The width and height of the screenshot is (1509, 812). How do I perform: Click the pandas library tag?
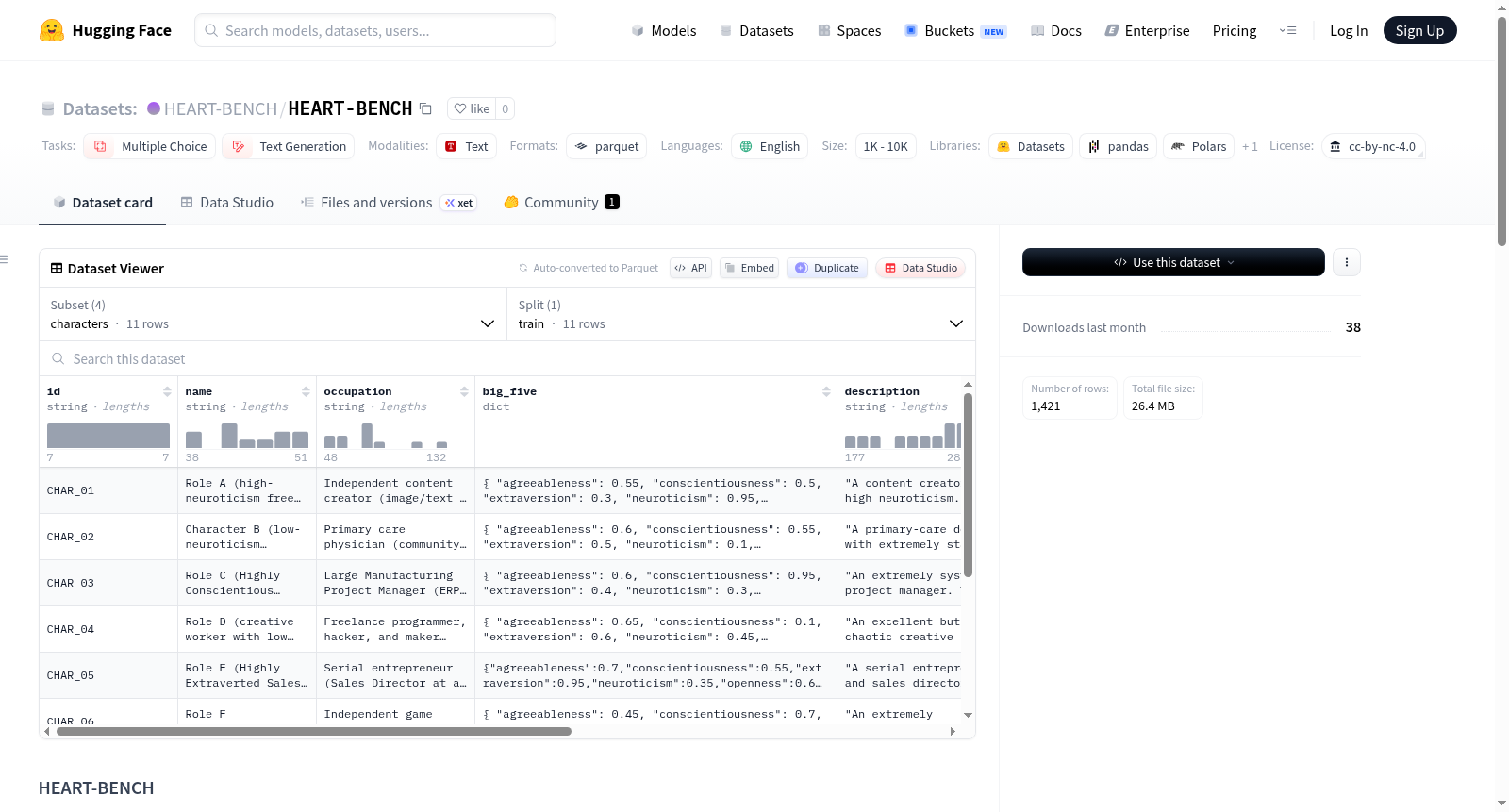[x=1119, y=146]
